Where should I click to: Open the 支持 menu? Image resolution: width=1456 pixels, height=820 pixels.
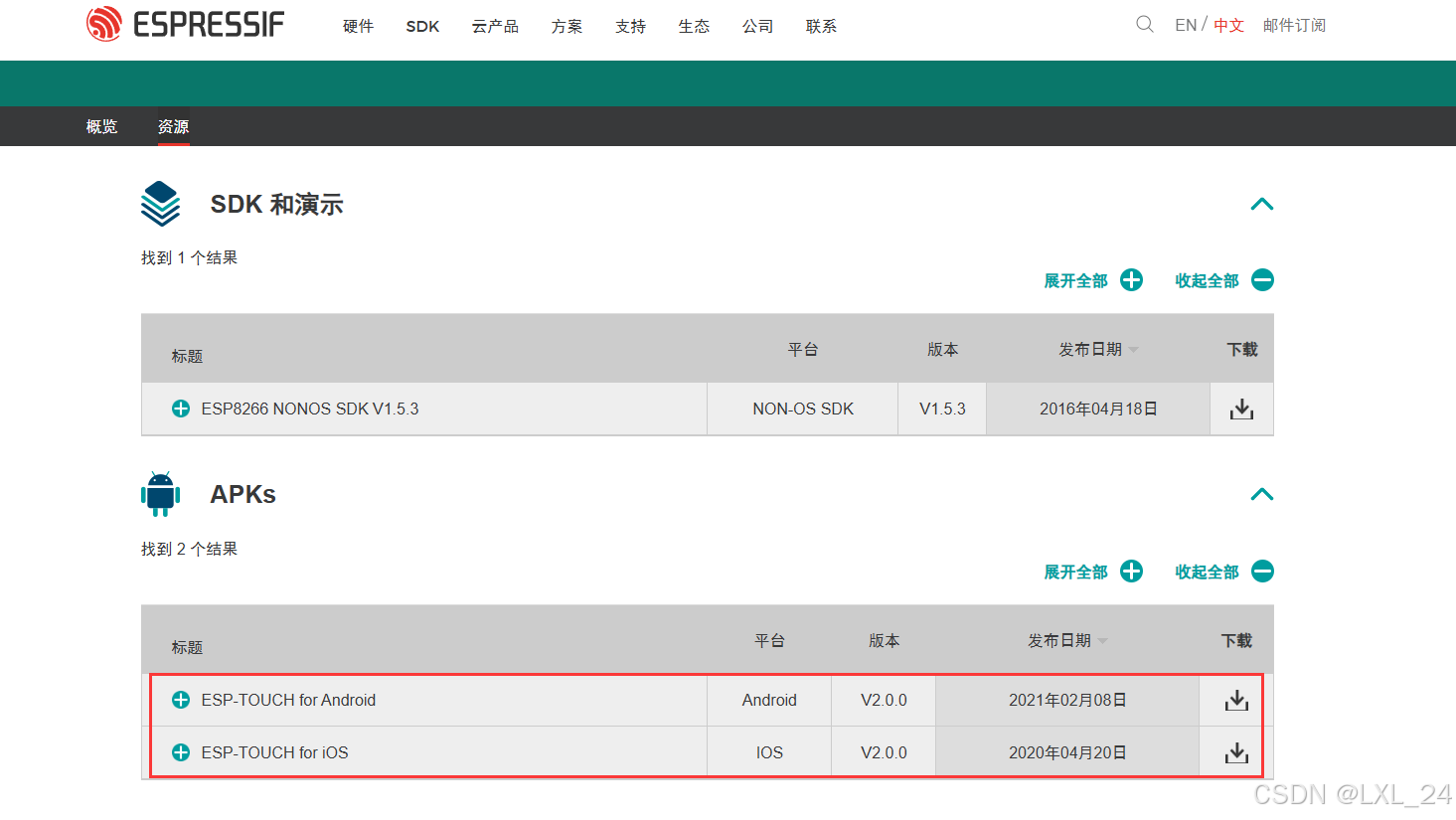[630, 27]
